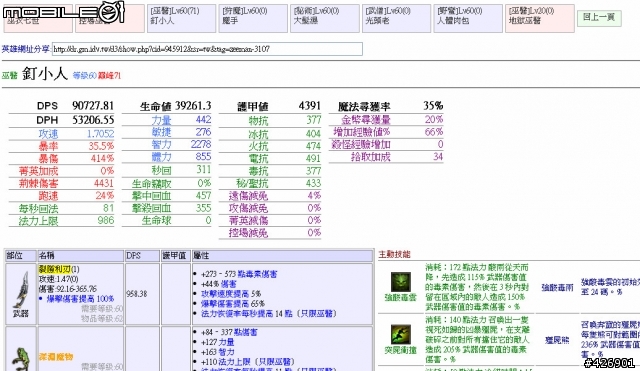Click the 體力 855 stat row
Viewport: 640px width, 371px height.
tap(167, 157)
